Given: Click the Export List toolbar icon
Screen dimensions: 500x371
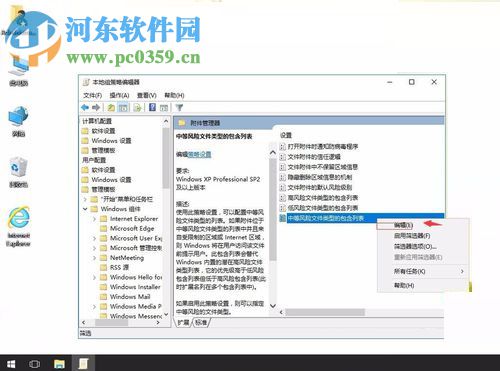Looking at the screenshot, I should click(137, 108).
